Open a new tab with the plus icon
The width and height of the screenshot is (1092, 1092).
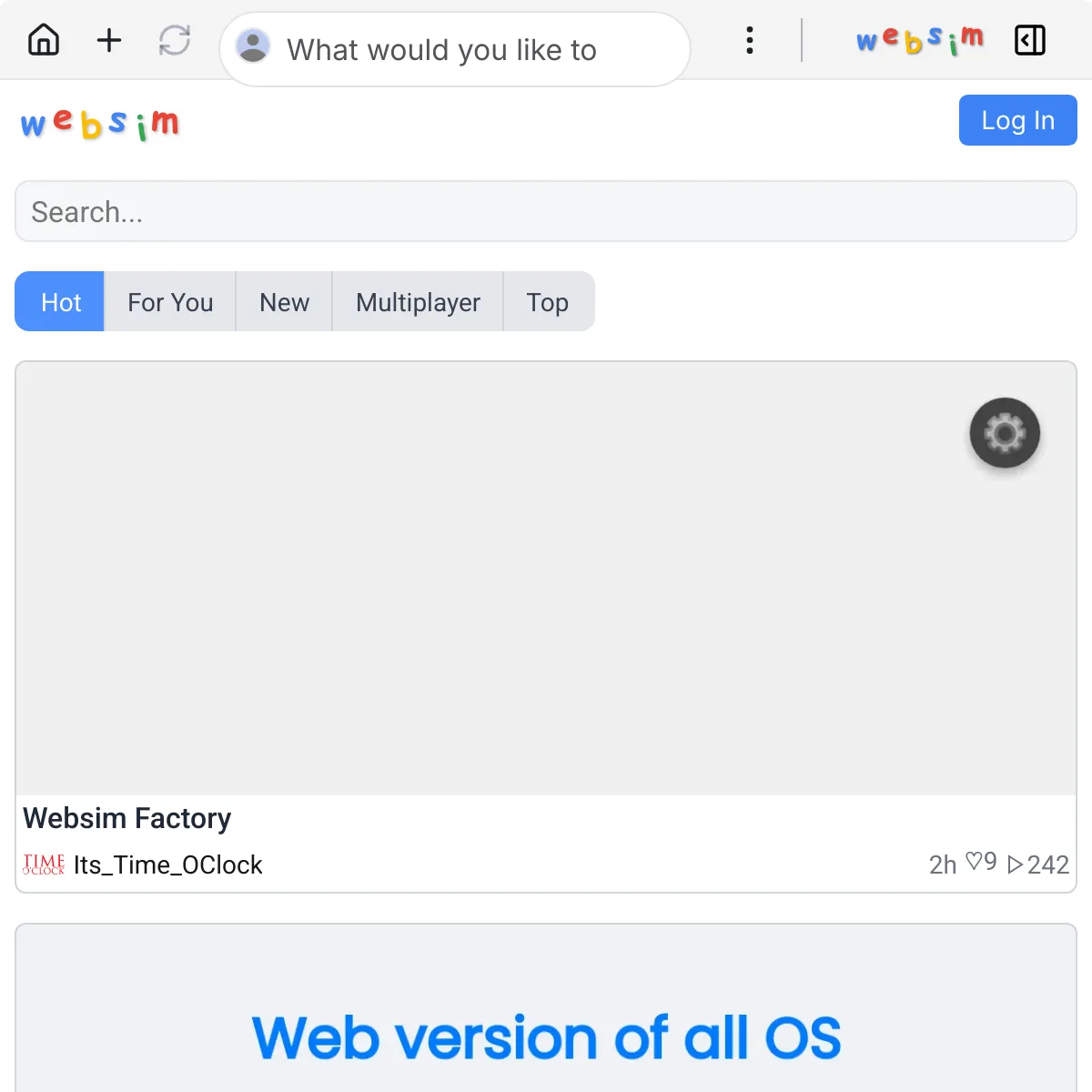point(108,40)
